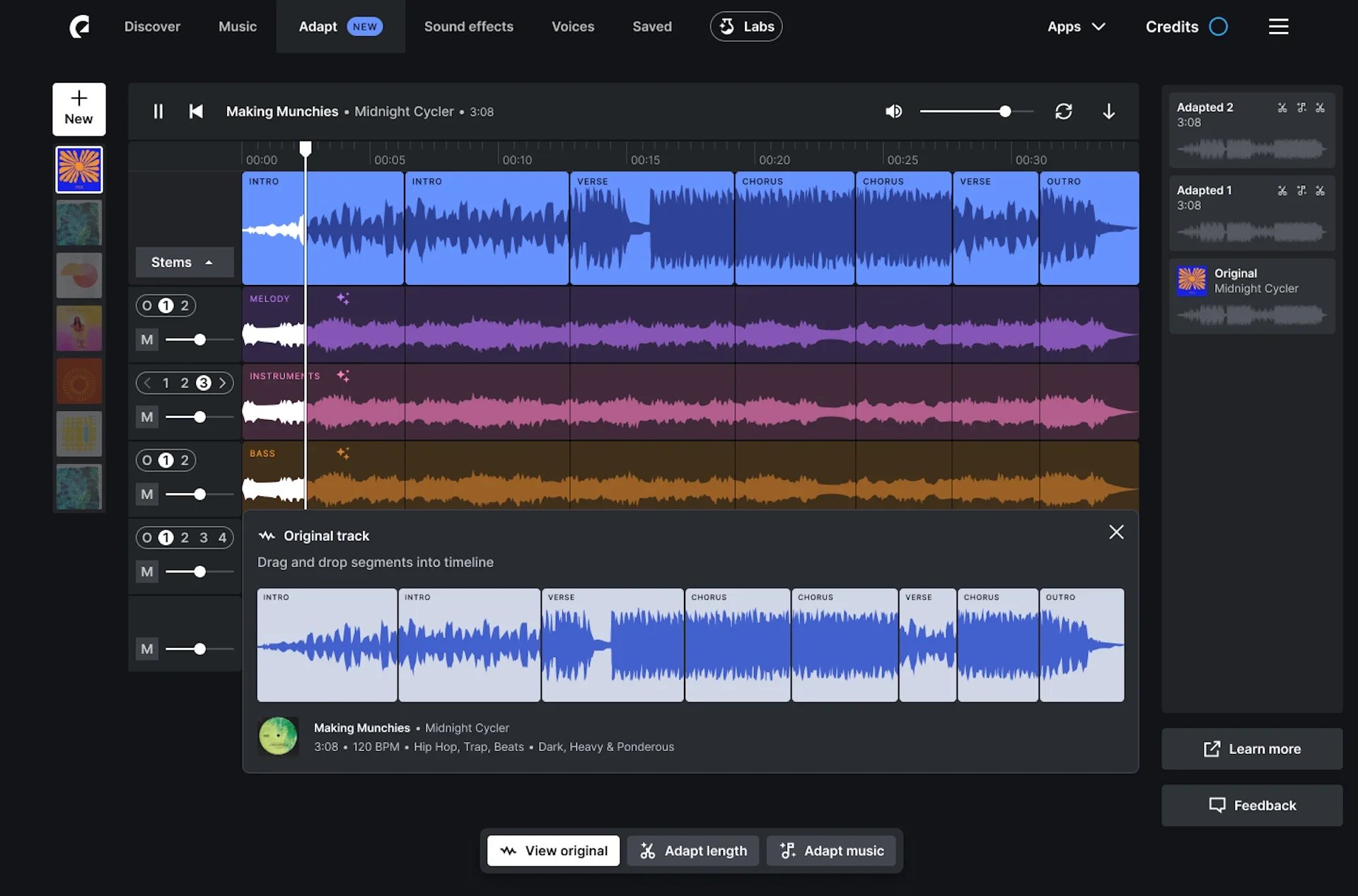Click the sparkle icon on the Melody stem
Image resolution: width=1358 pixels, height=896 pixels.
pyautogui.click(x=343, y=298)
